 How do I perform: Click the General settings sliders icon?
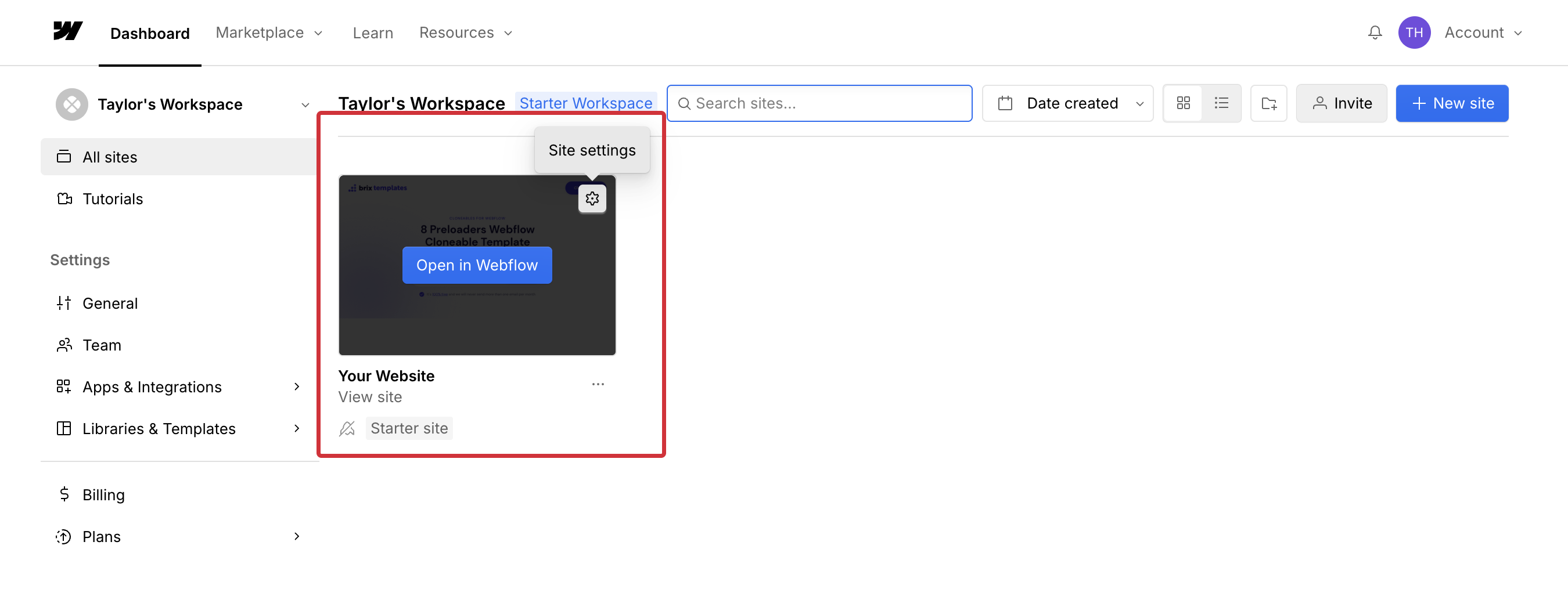[x=64, y=303]
